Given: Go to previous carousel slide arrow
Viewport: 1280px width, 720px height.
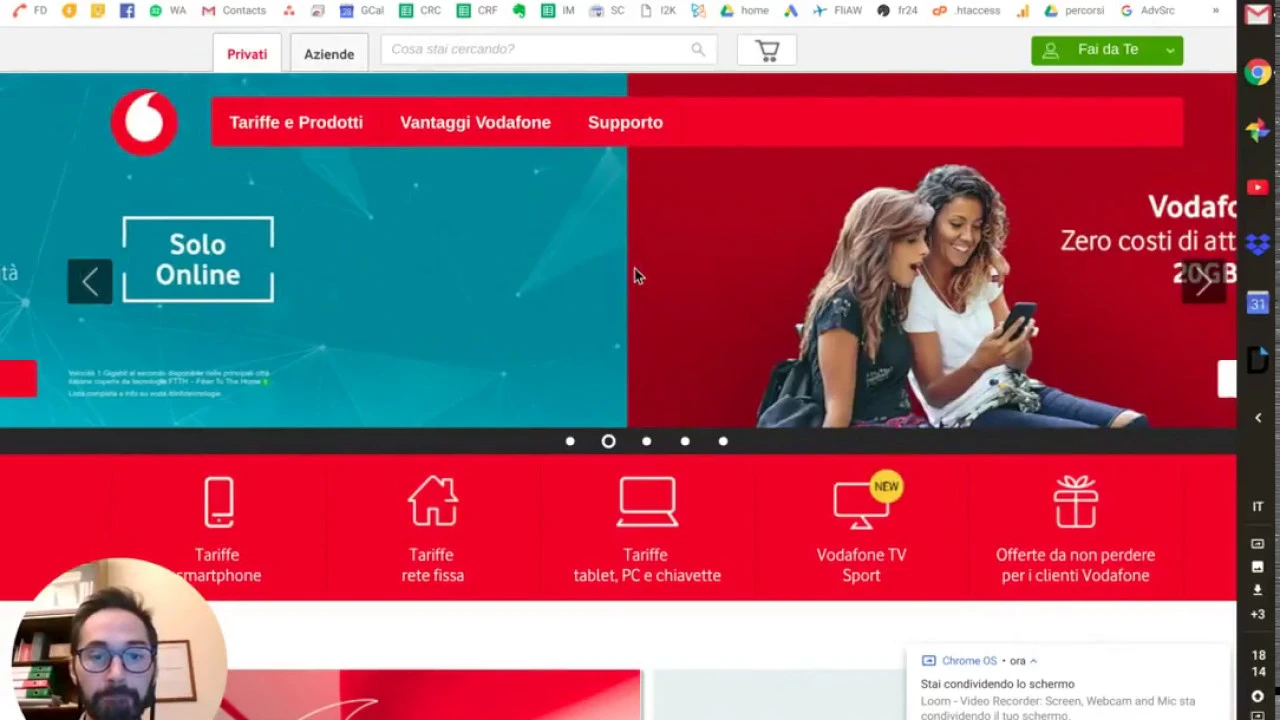Looking at the screenshot, I should tap(90, 282).
